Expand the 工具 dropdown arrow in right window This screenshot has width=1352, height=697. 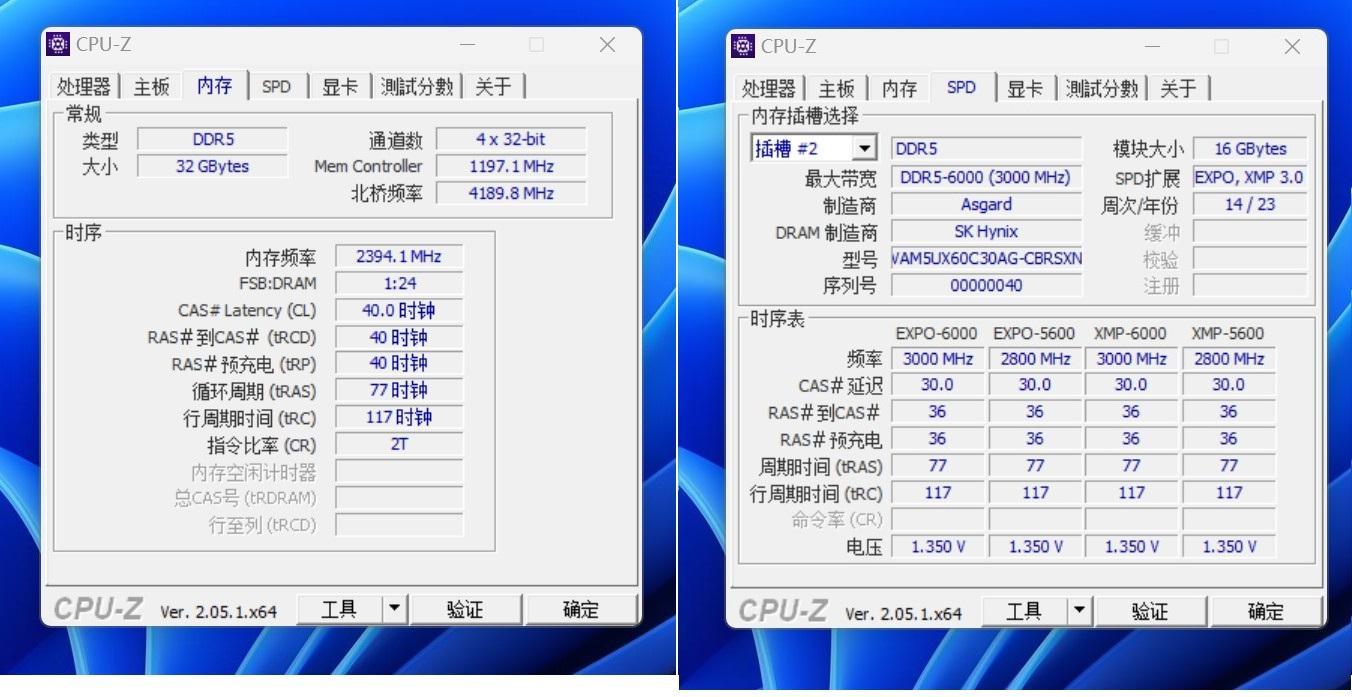(x=1080, y=611)
